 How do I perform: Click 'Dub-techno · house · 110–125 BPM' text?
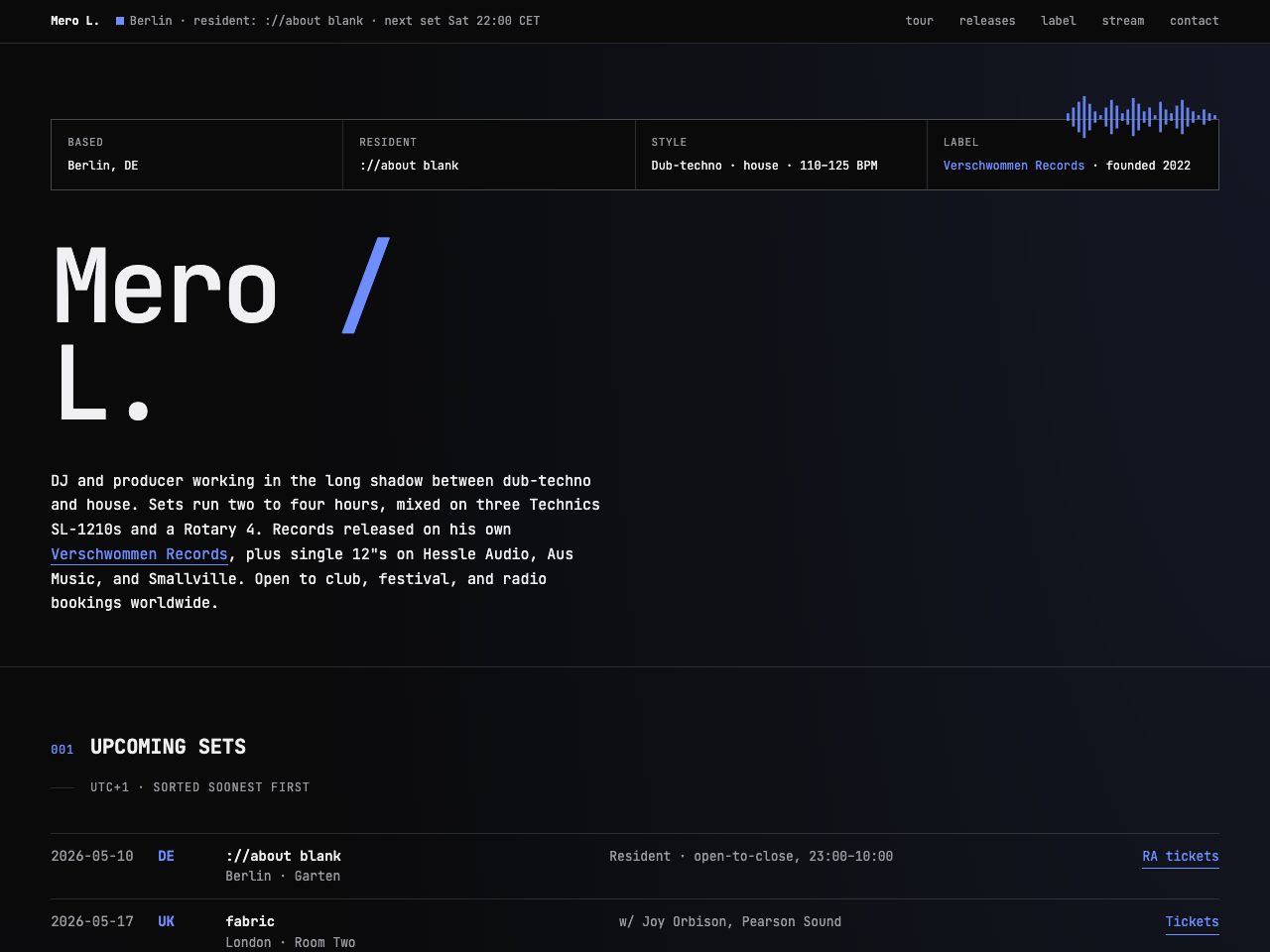(x=764, y=166)
